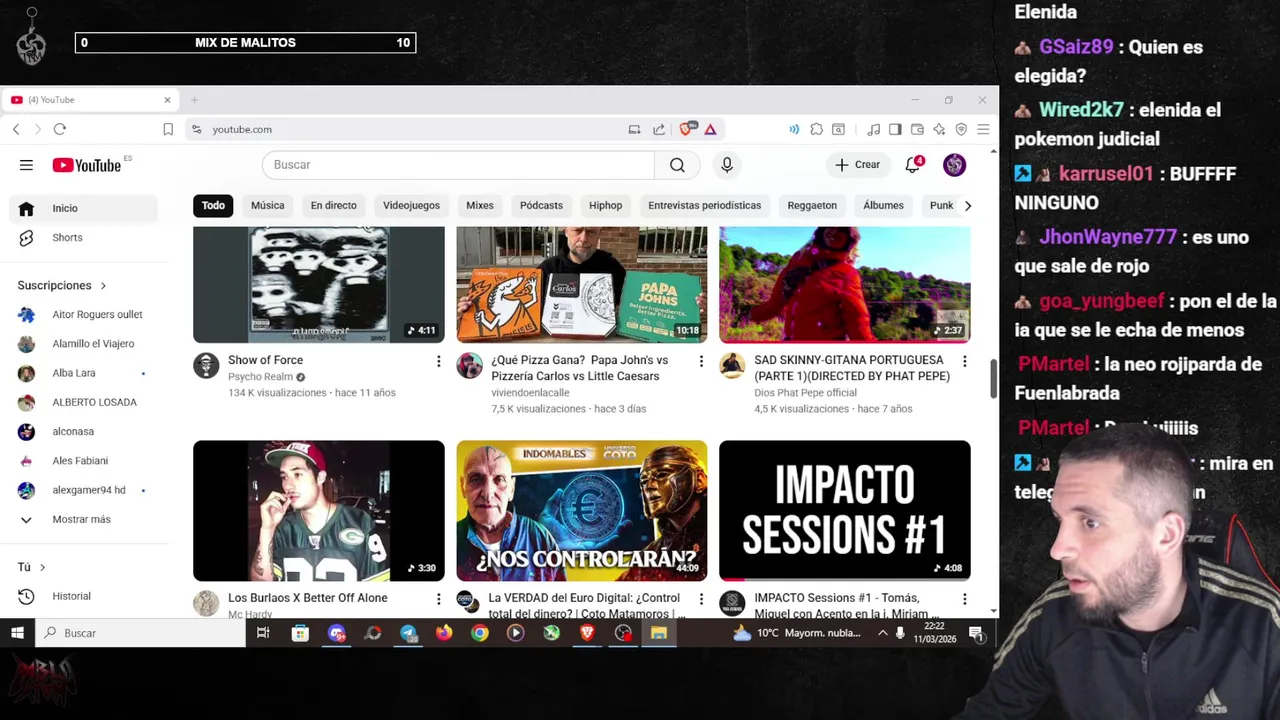Open the IMPACTO SESSIONS #1 thumbnail
The image size is (1280, 720).
[844, 510]
